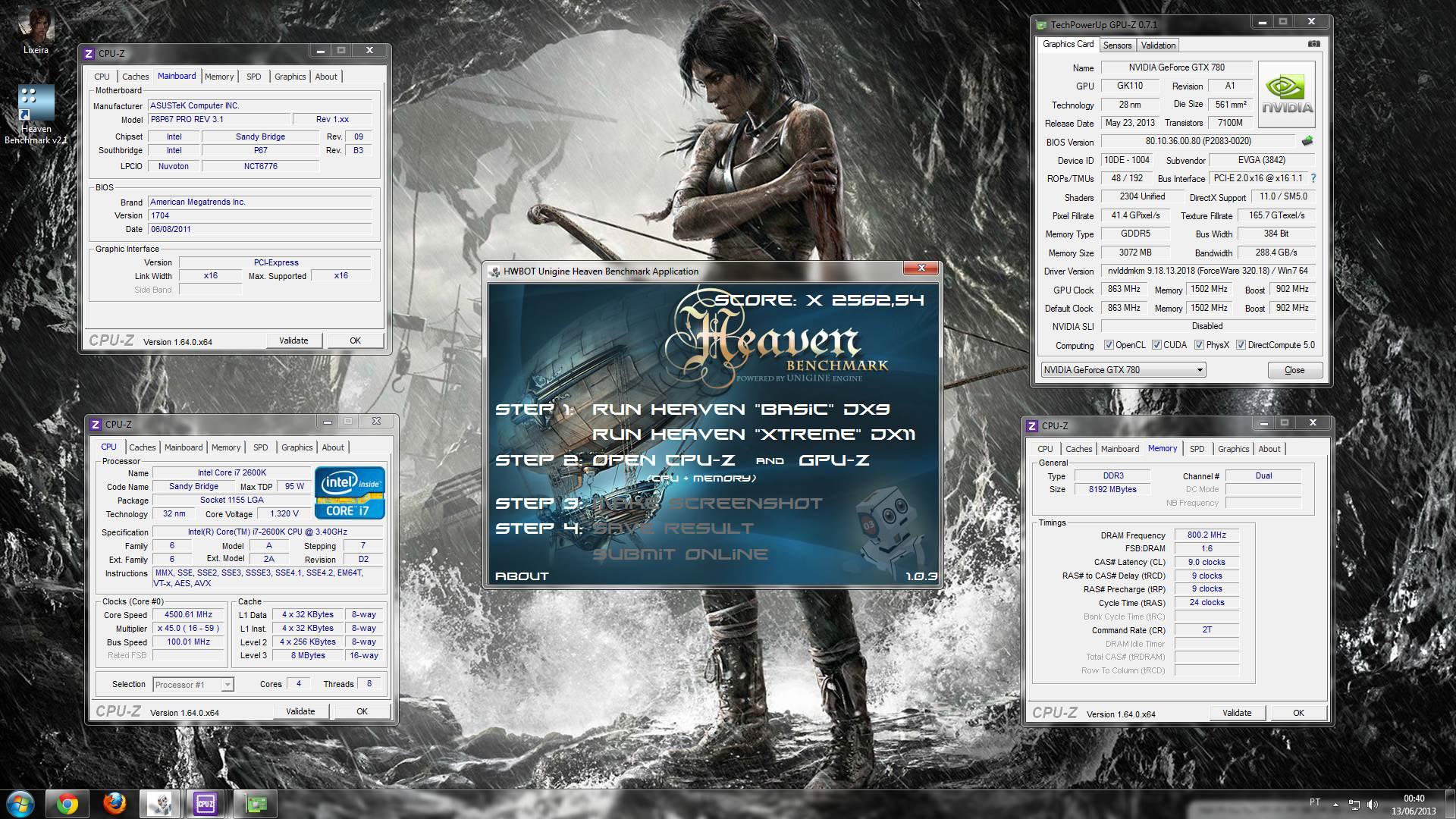1456x819 pixels.
Task: Click Submit Online in HWBOT app
Action: pyautogui.click(x=679, y=554)
